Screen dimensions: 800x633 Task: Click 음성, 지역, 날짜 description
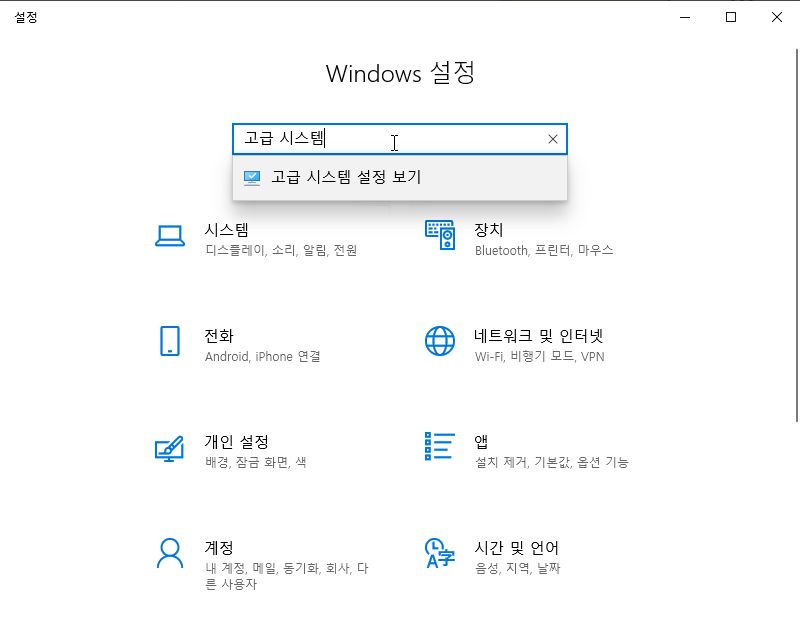click(x=517, y=568)
